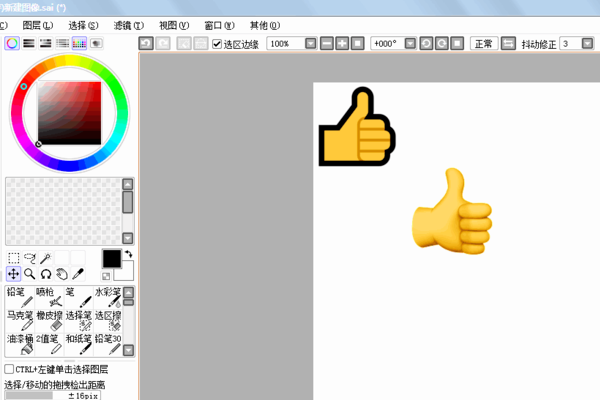Viewport: 600px width, 400px height.
Task: Select the zoom magnifier tool
Action: pyautogui.click(x=29, y=273)
